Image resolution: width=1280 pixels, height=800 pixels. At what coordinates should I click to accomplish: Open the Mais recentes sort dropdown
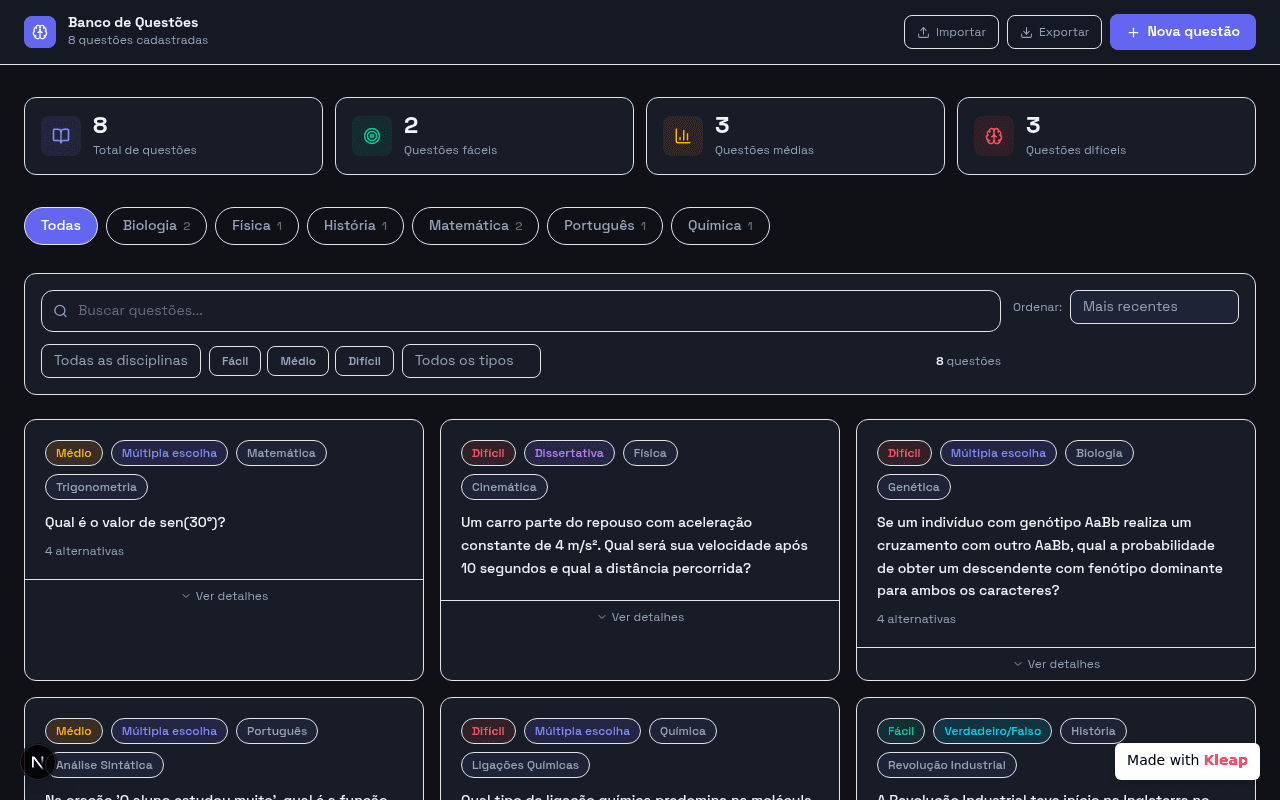[1154, 307]
